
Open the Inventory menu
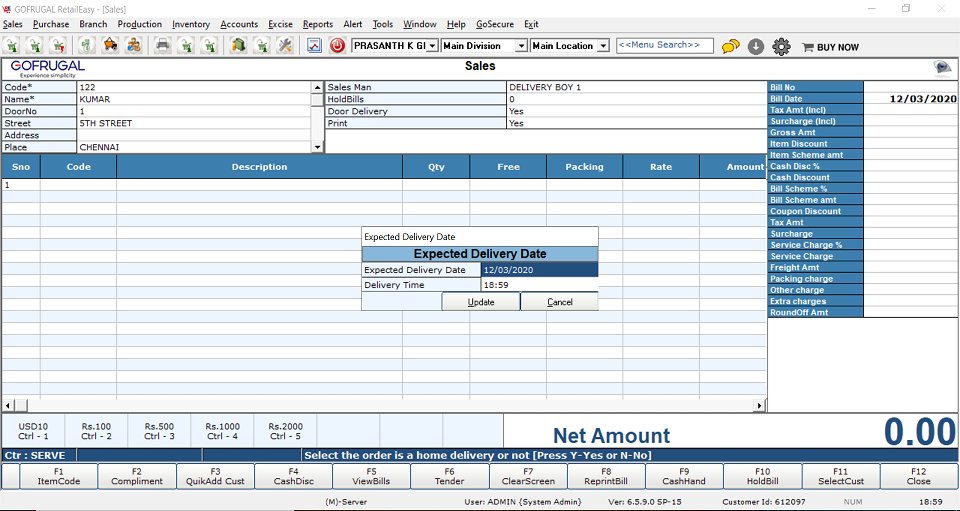(x=191, y=24)
